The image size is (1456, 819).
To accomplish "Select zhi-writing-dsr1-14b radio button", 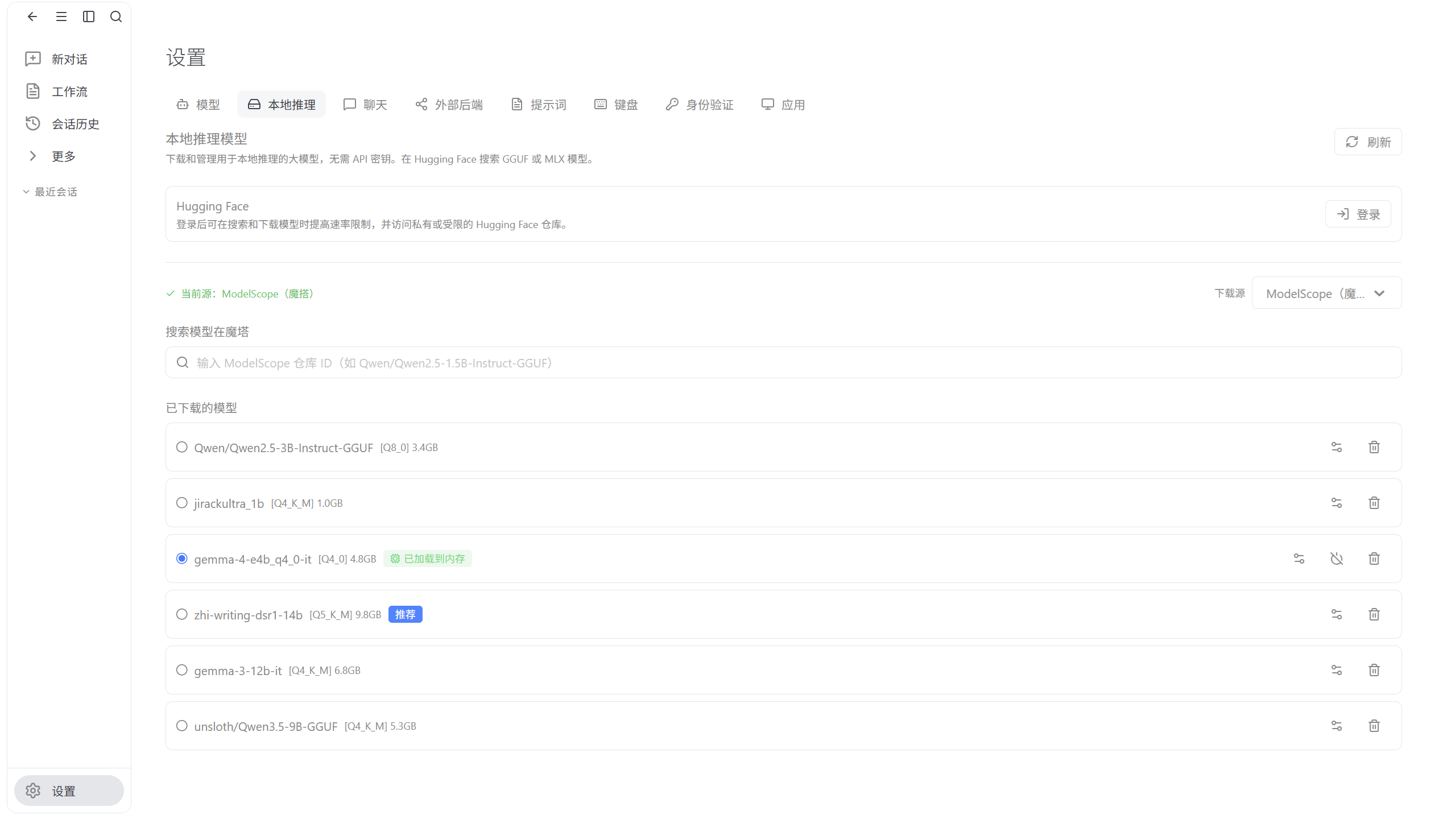I will (x=182, y=614).
